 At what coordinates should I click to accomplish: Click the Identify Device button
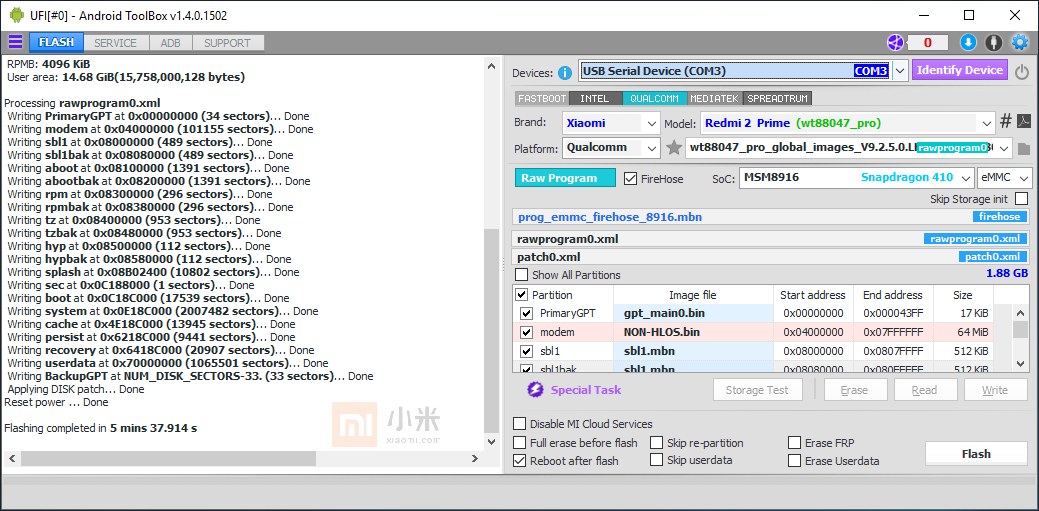click(959, 70)
